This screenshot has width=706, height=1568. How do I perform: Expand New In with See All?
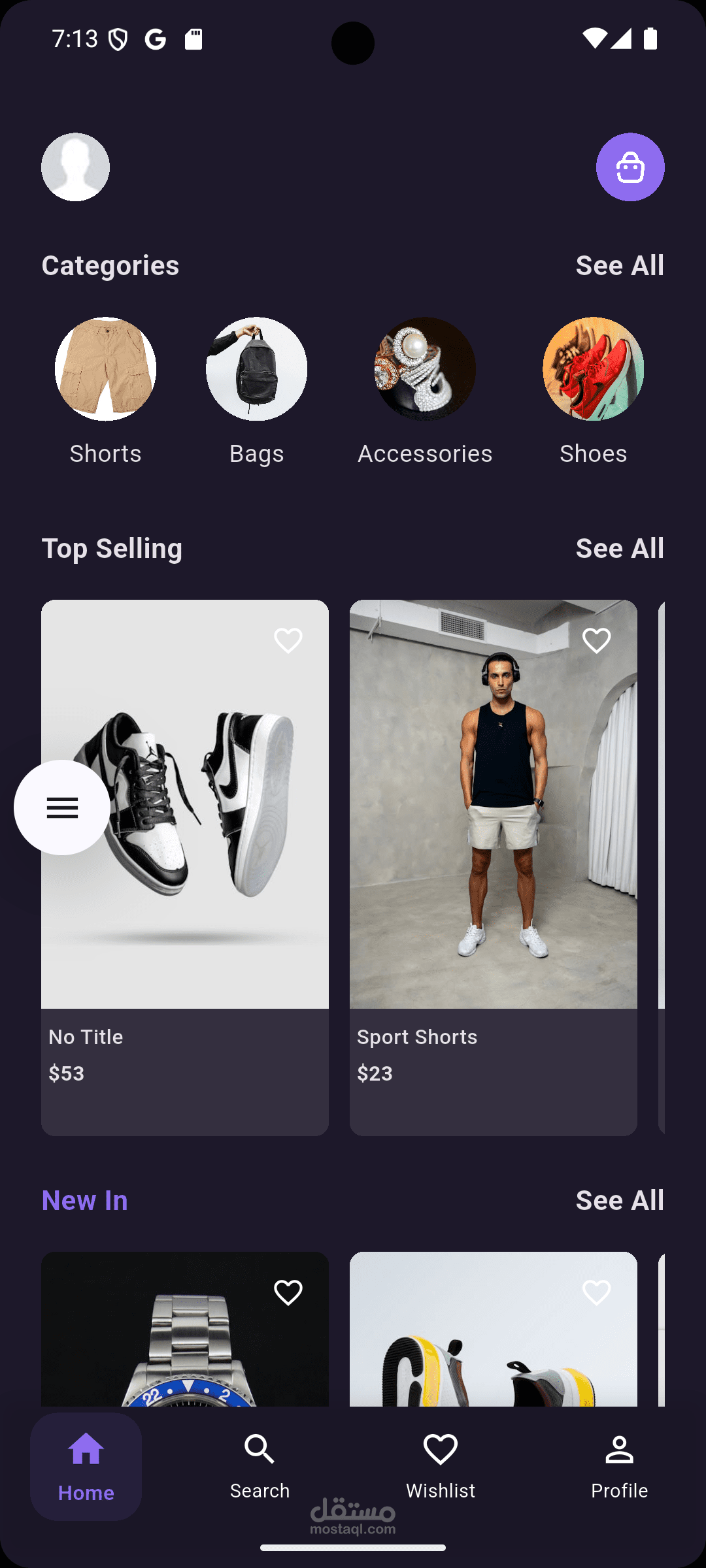(x=620, y=1200)
